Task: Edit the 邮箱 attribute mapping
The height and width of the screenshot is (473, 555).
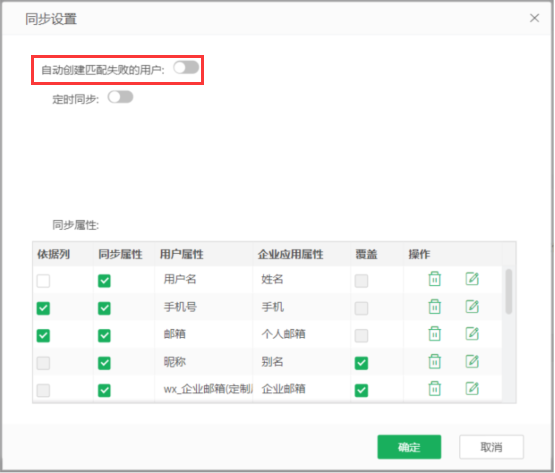Action: pyautogui.click(x=472, y=334)
